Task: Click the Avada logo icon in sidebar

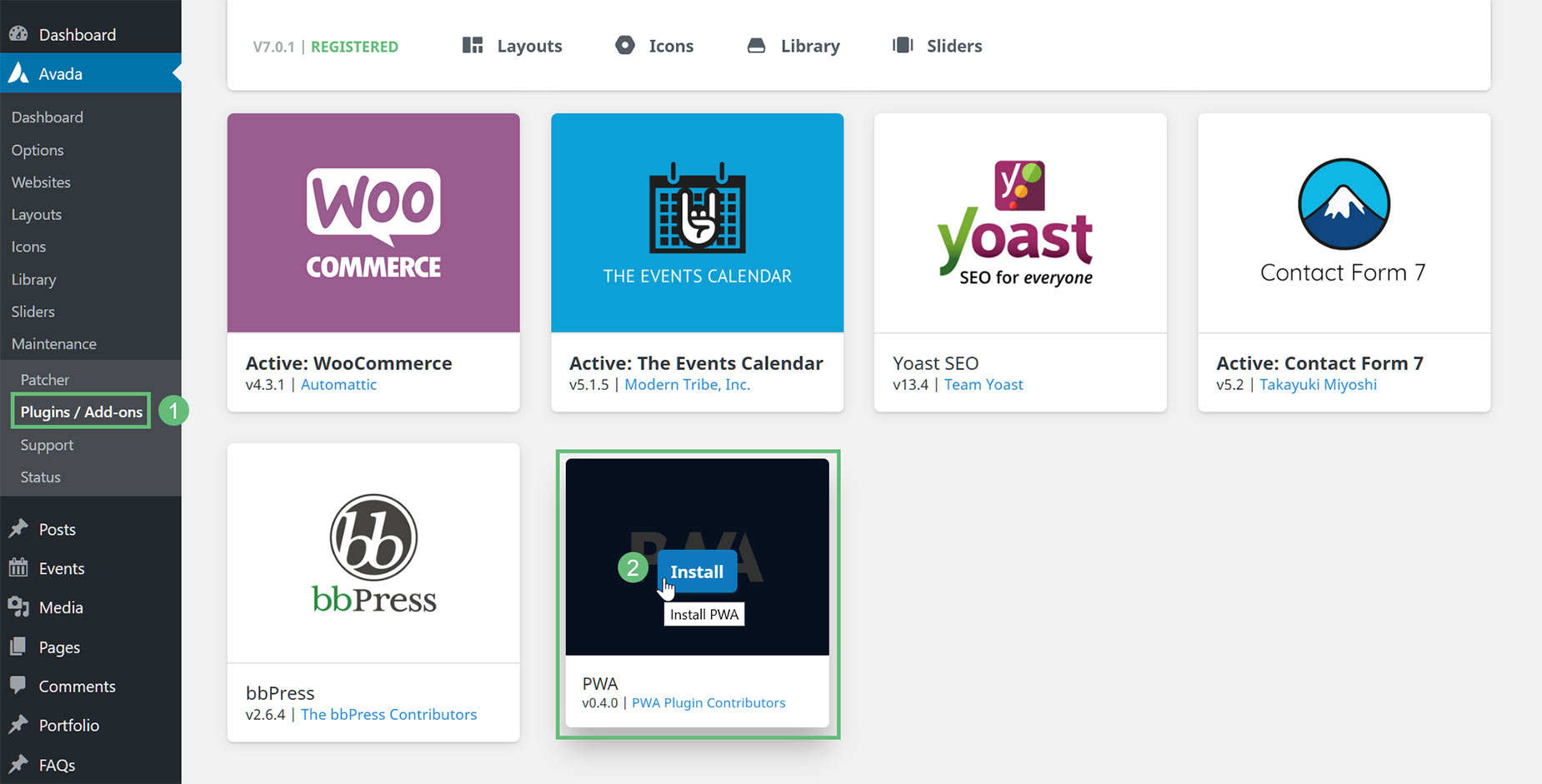Action: click(18, 73)
